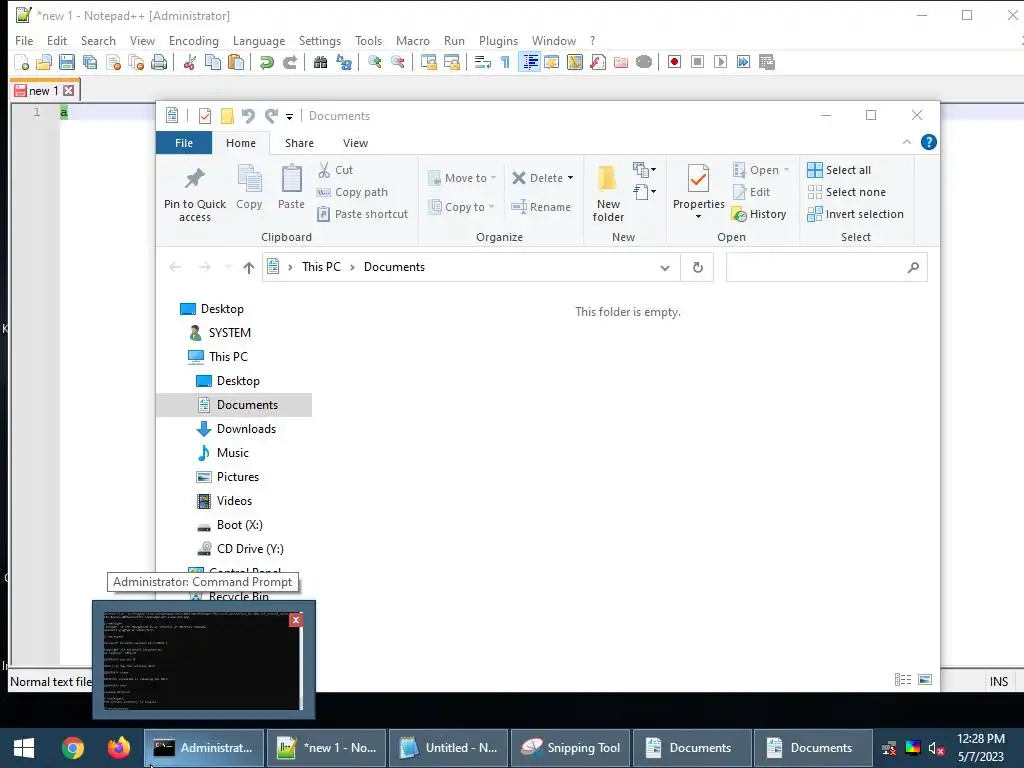The width and height of the screenshot is (1024, 768).
Task: Click Save recorded macro icon
Action: click(767, 62)
